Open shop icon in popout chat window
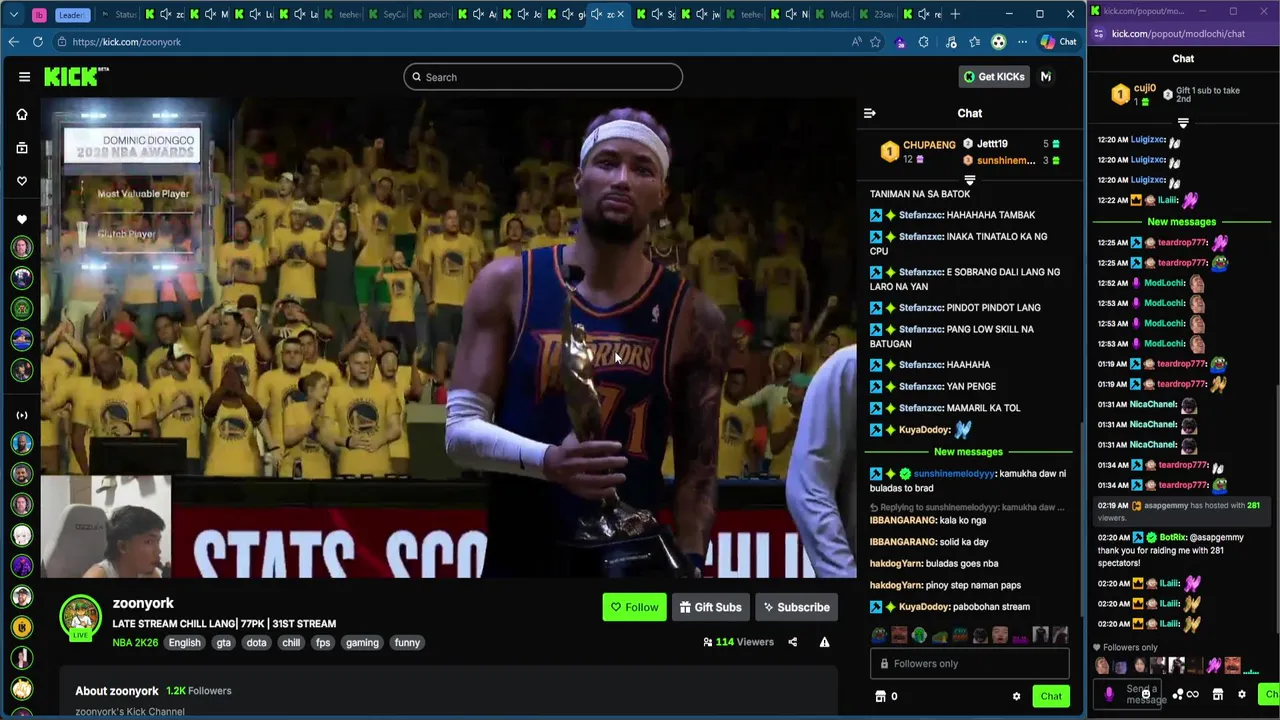The height and width of the screenshot is (720, 1280). tap(1218, 694)
